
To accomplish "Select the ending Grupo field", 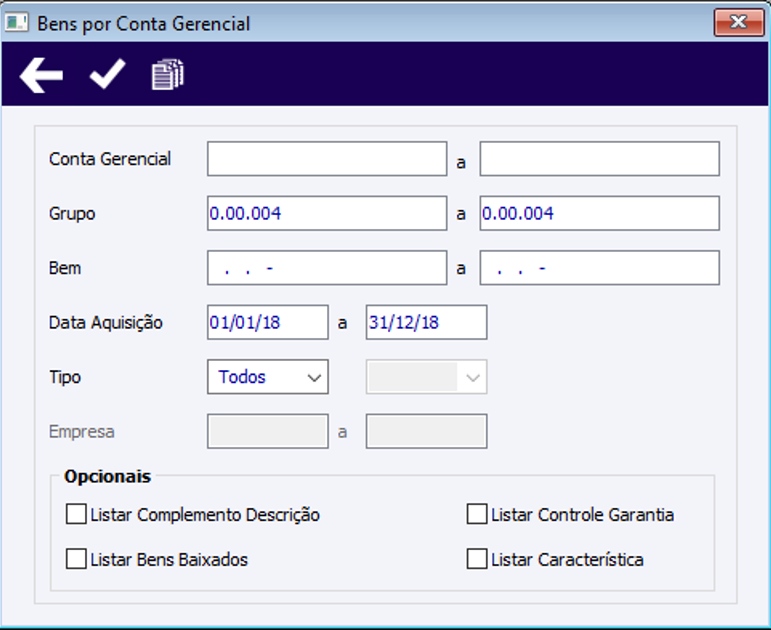I will pyautogui.click(x=599, y=213).
